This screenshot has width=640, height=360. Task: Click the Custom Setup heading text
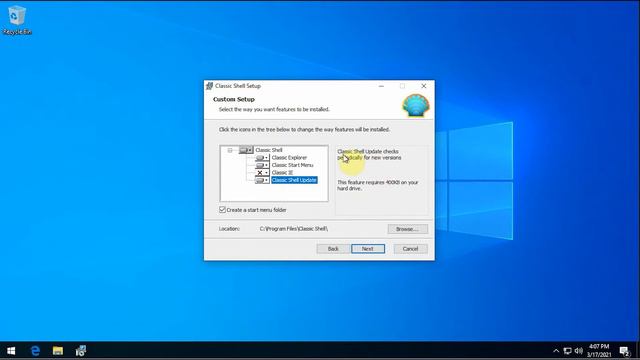[x=233, y=100]
